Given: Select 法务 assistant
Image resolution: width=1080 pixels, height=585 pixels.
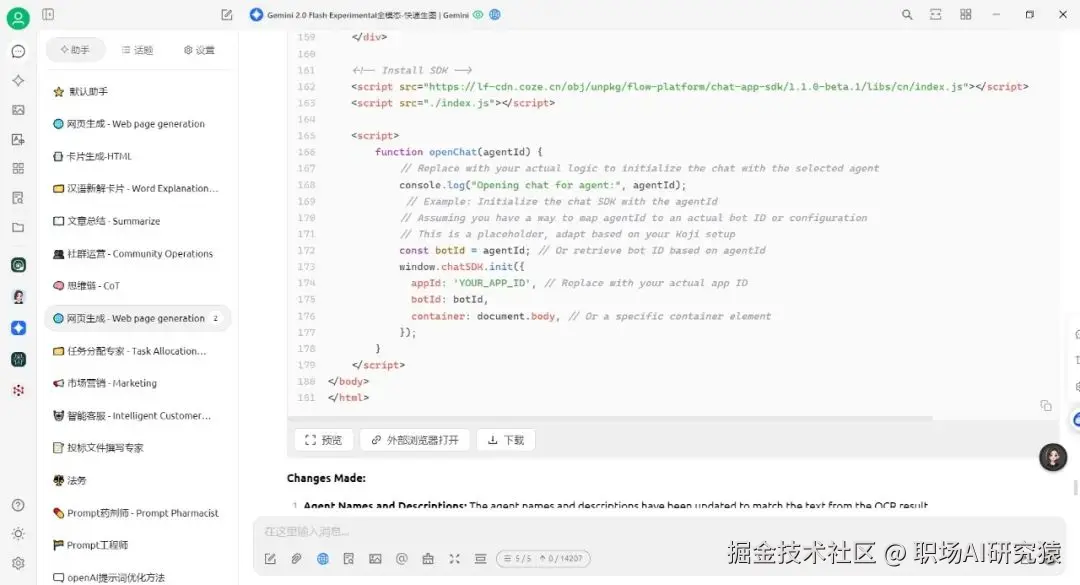Looking at the screenshot, I should click(x=138, y=480).
